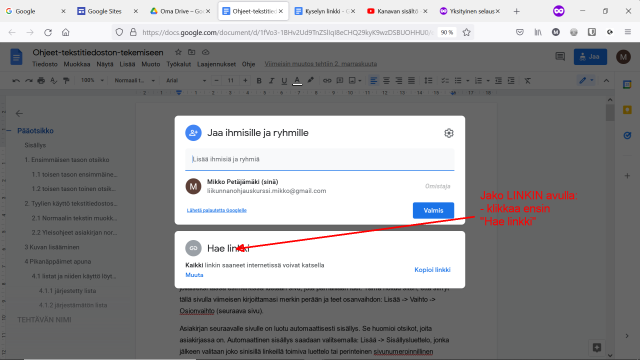
Task: Open the highlight color tool
Action: pos(311,80)
